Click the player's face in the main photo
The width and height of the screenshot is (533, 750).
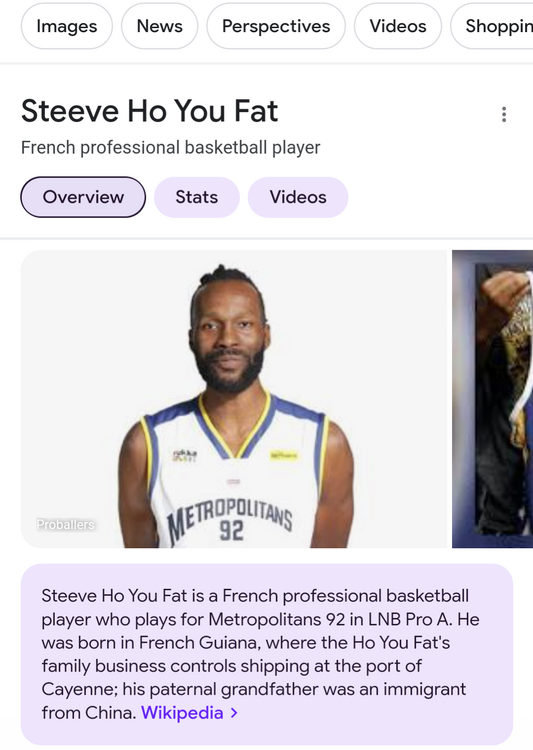pyautogui.click(x=229, y=337)
